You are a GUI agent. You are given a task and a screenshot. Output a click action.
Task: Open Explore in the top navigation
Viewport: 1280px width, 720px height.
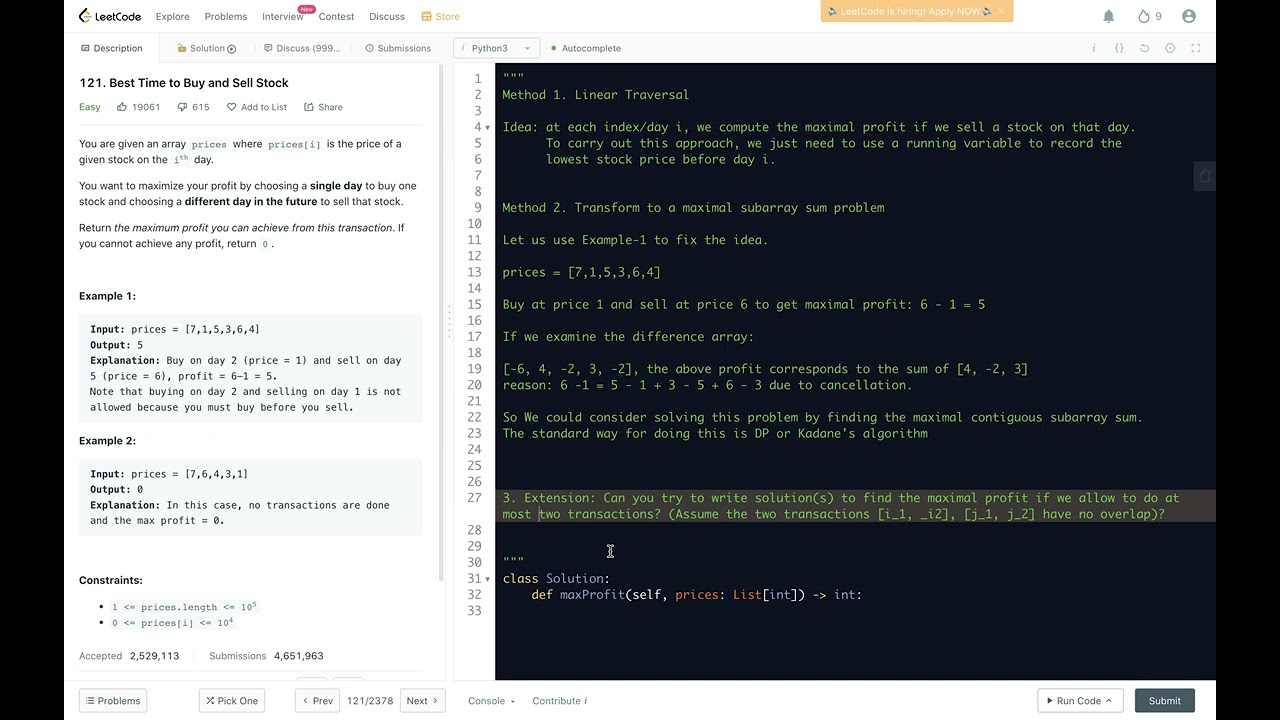pyautogui.click(x=172, y=16)
